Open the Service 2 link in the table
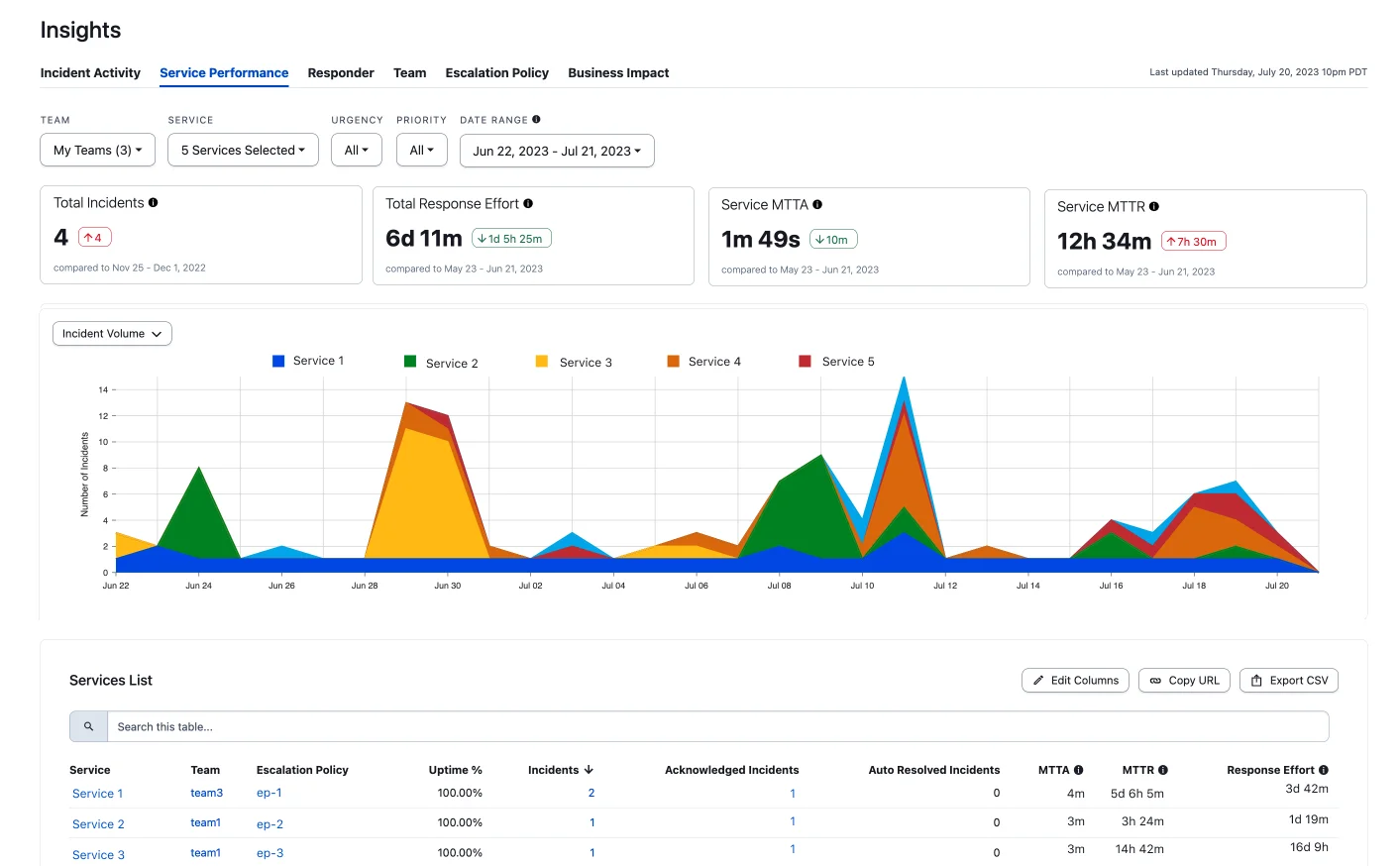This screenshot has height=866, width=1400. (98, 823)
